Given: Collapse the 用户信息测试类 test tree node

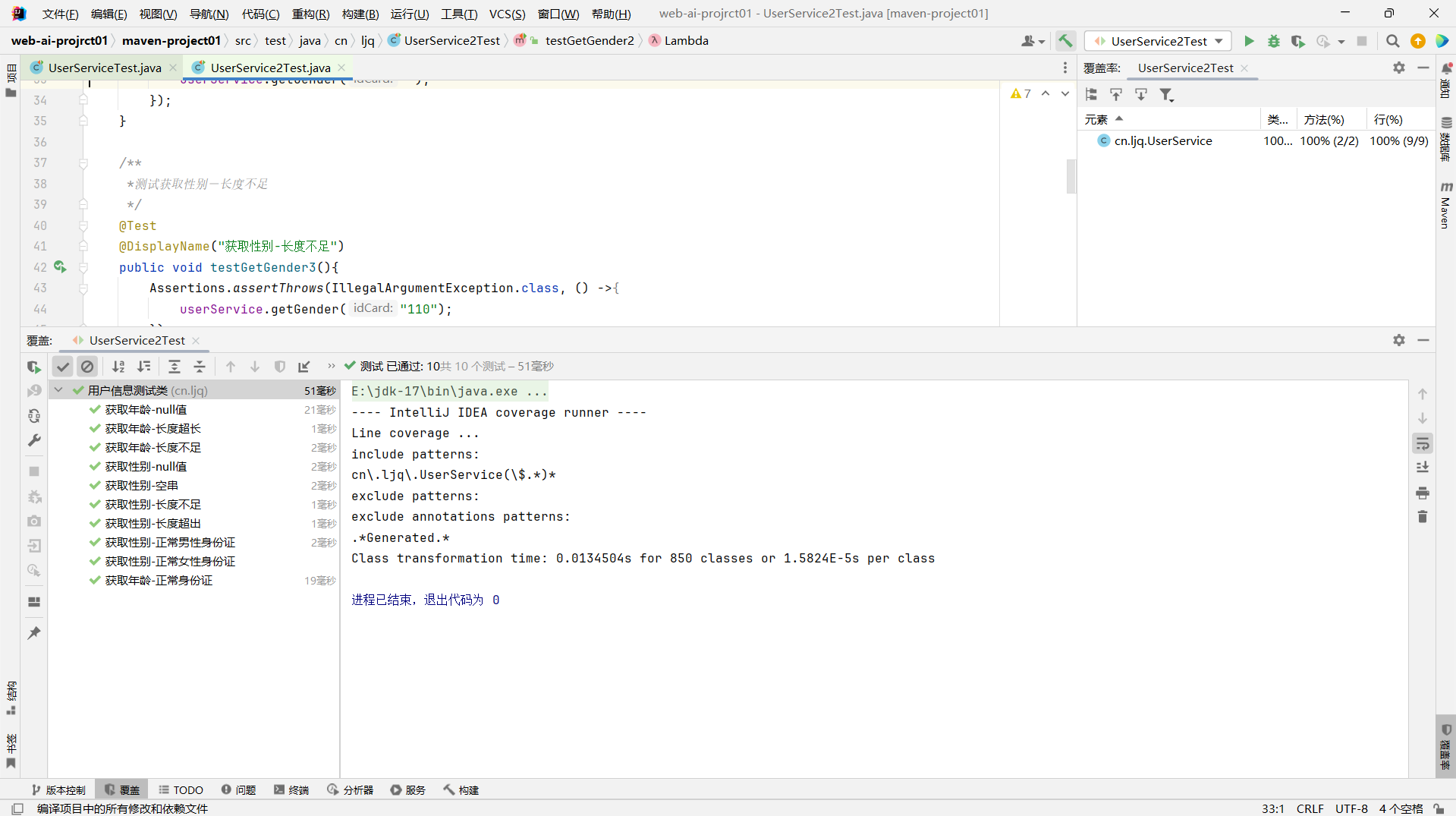Looking at the screenshot, I should [58, 390].
